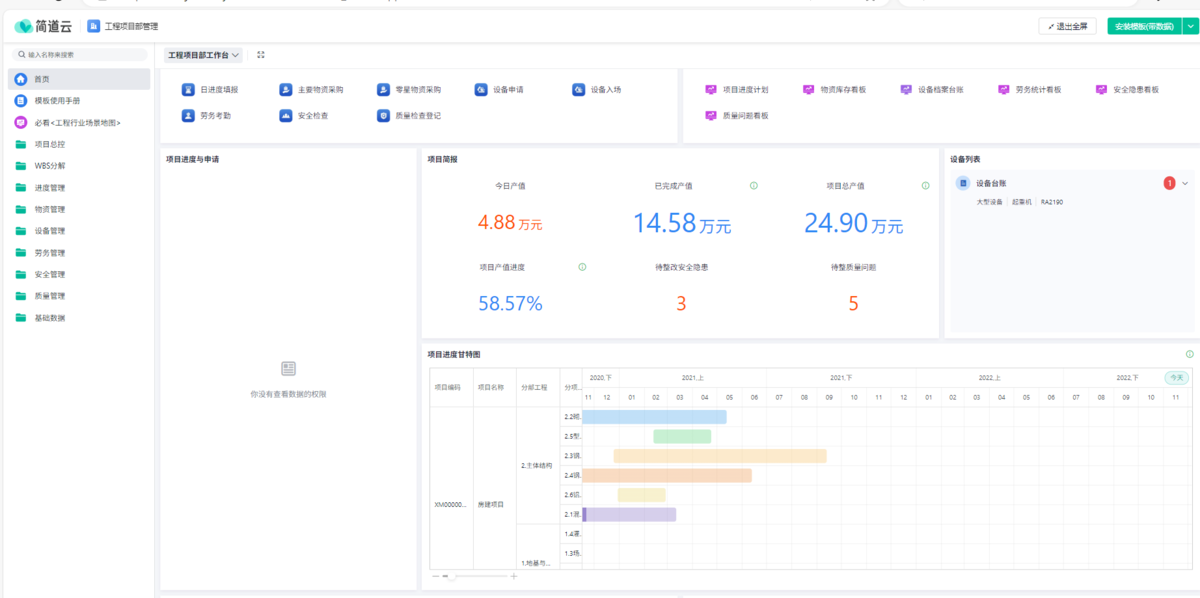The height and width of the screenshot is (598, 1200).
Task: Click the green 安装模板(带数据) button
Action: (1143, 26)
